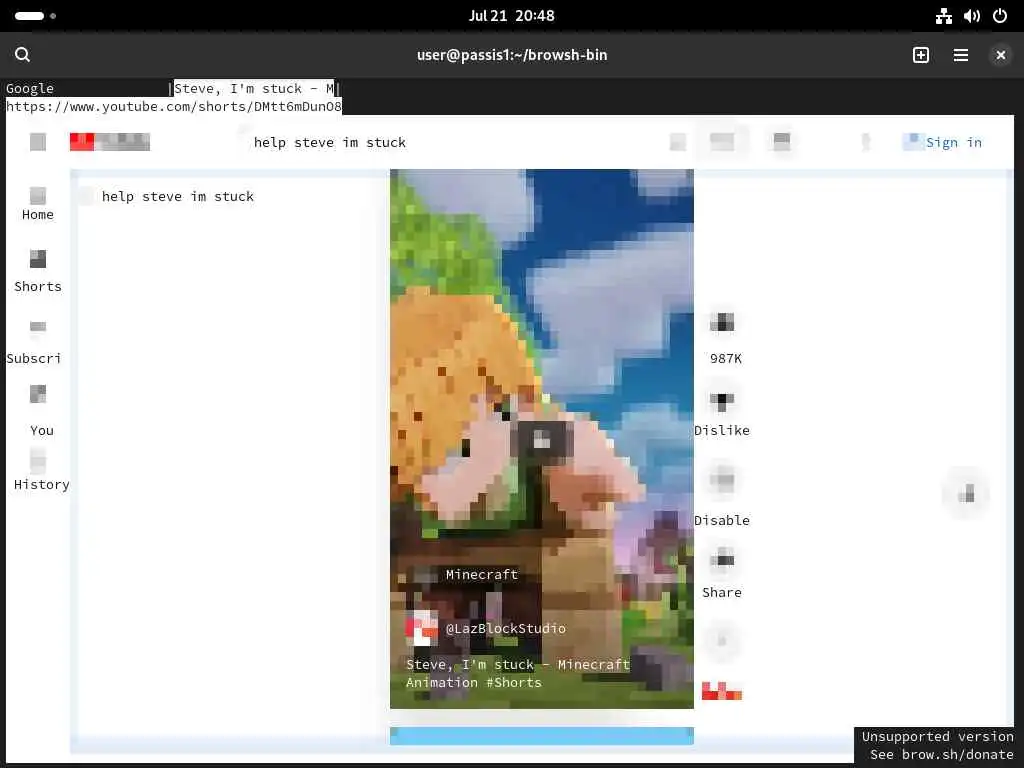Go to the YouTube logo home
The image size is (1024, 768).
click(x=110, y=142)
